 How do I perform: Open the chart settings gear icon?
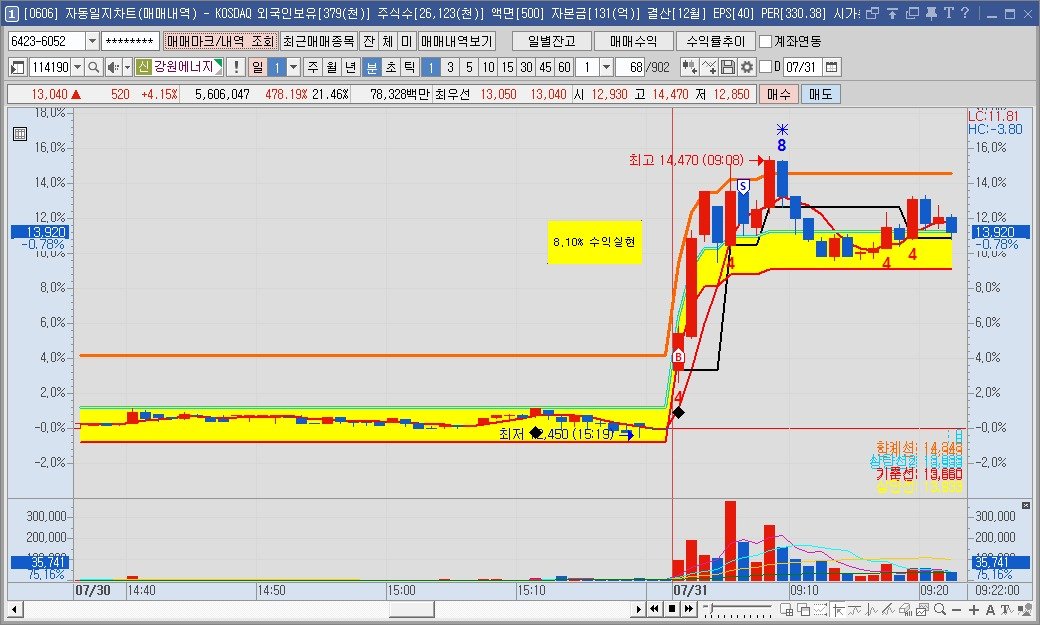click(747, 67)
